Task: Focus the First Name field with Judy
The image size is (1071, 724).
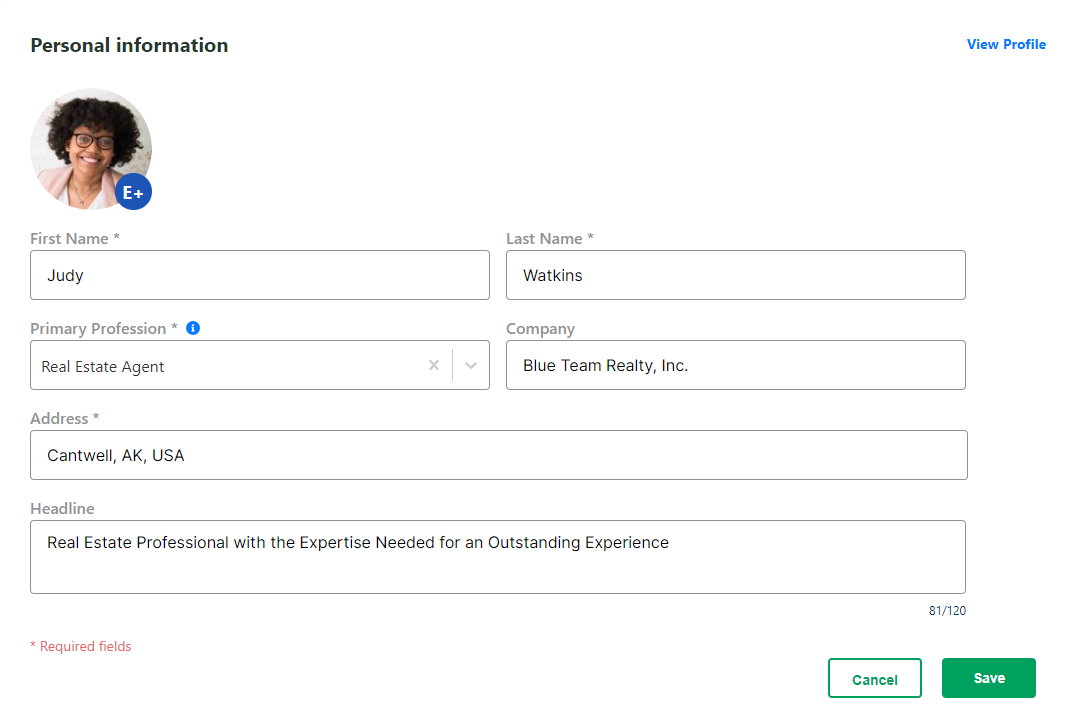Action: tap(260, 275)
